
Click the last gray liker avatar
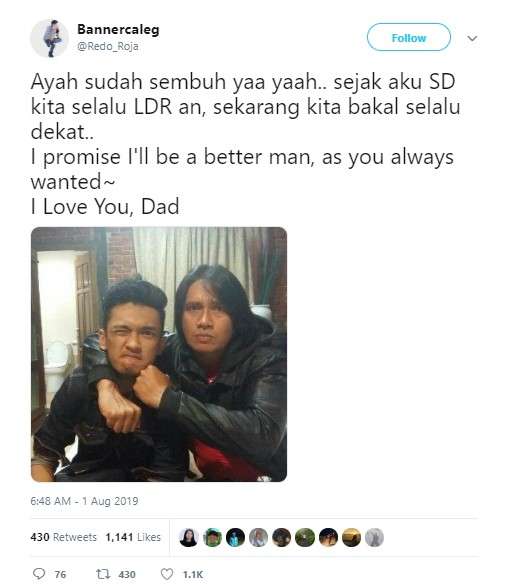[374, 537]
